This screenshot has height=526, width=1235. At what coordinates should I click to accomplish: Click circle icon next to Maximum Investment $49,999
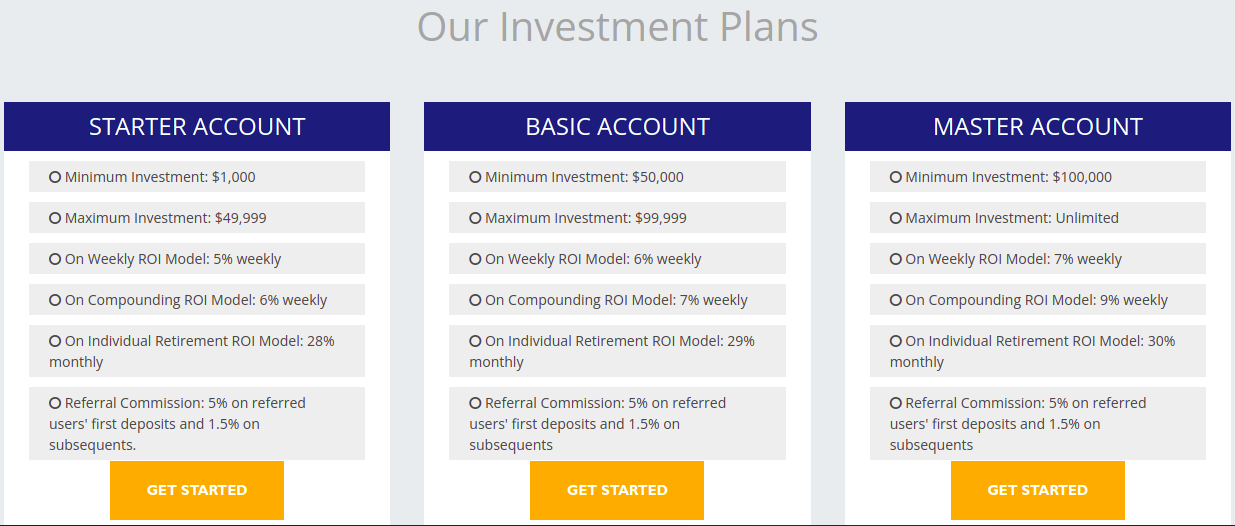tap(55, 218)
